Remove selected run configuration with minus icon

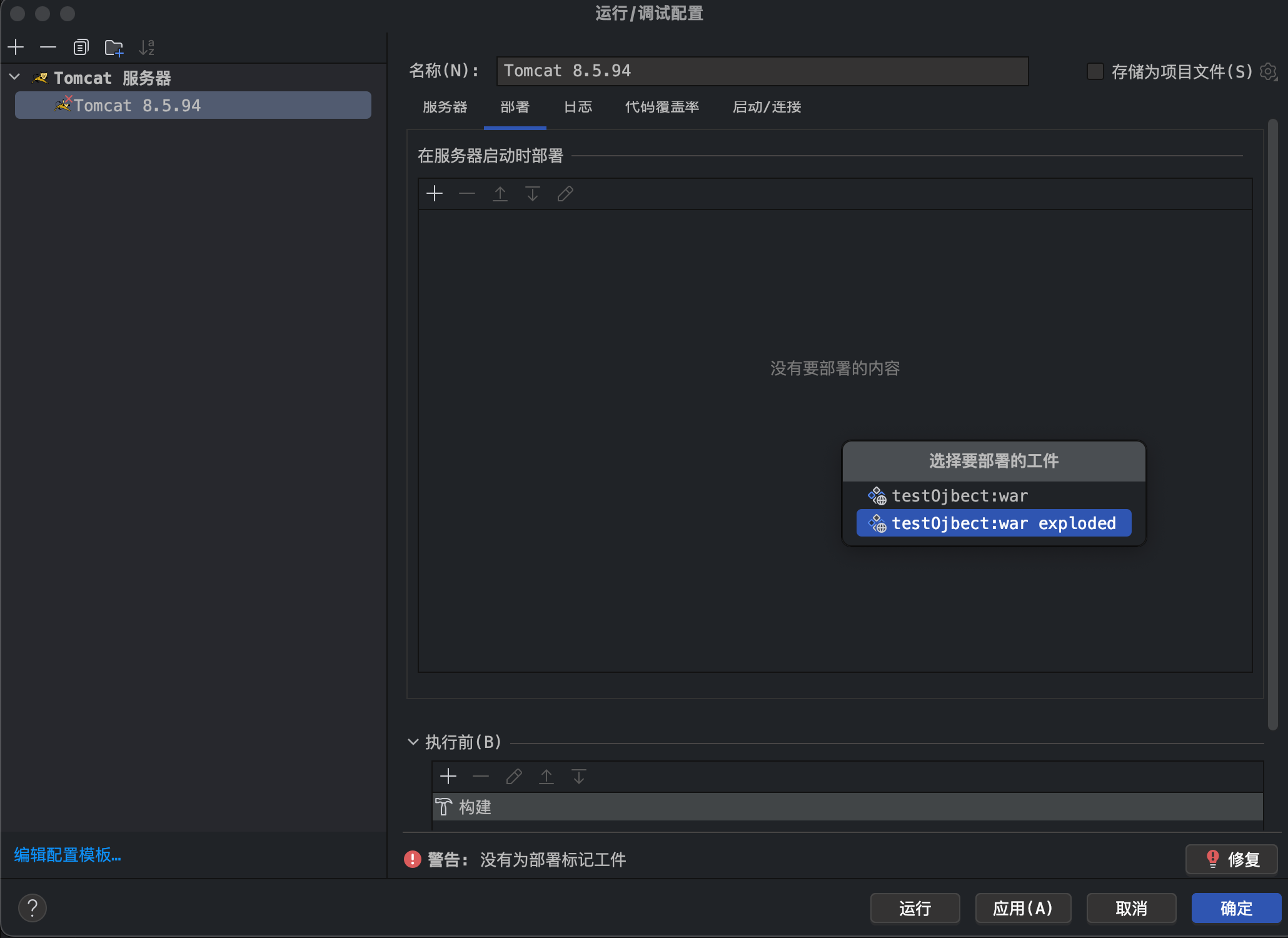[48, 47]
